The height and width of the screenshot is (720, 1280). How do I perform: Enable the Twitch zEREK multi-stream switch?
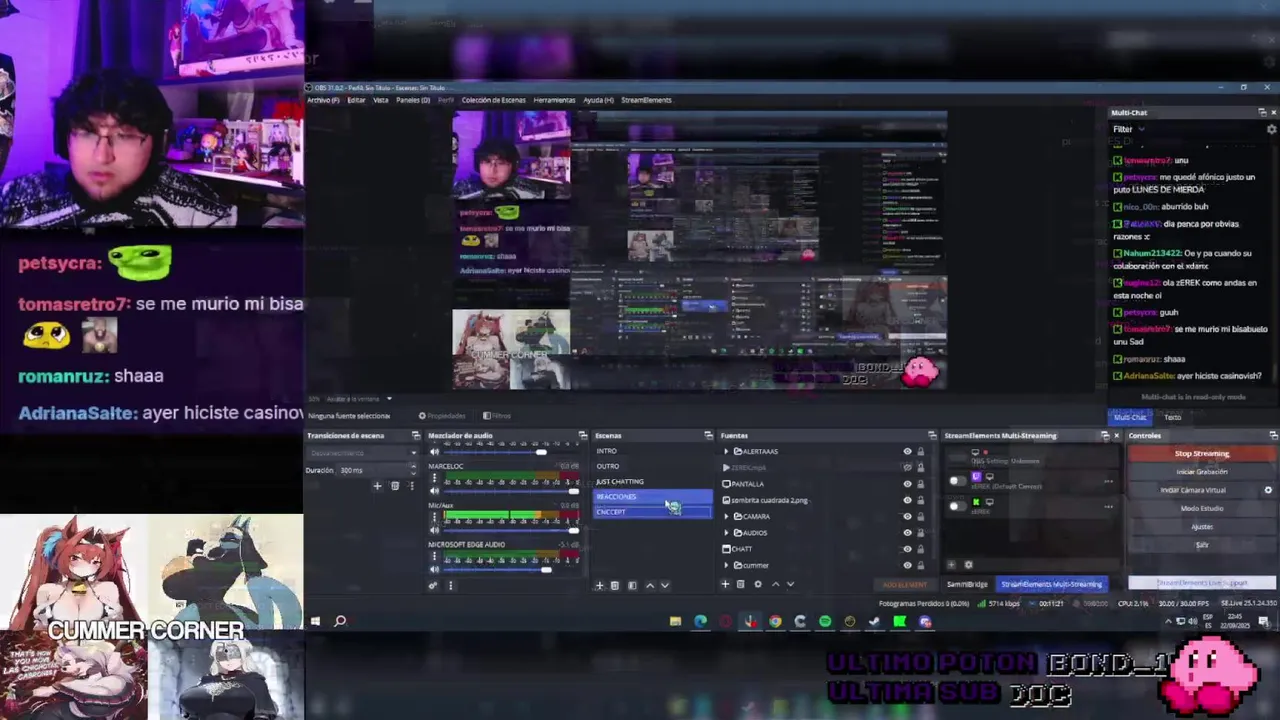coord(958,481)
